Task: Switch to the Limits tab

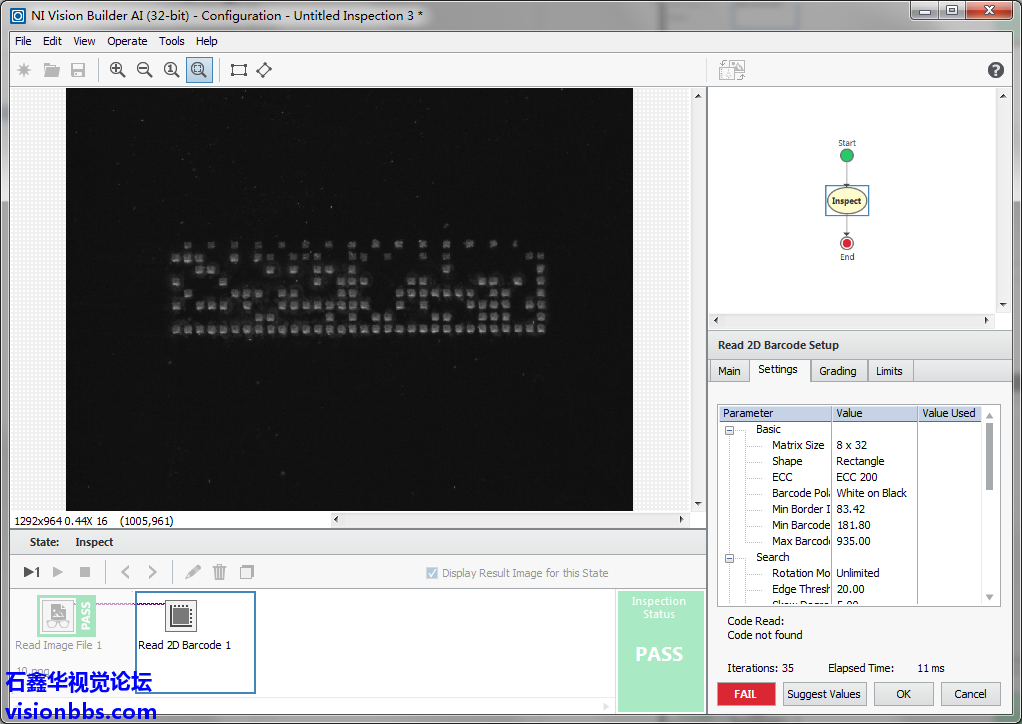Action: [889, 371]
